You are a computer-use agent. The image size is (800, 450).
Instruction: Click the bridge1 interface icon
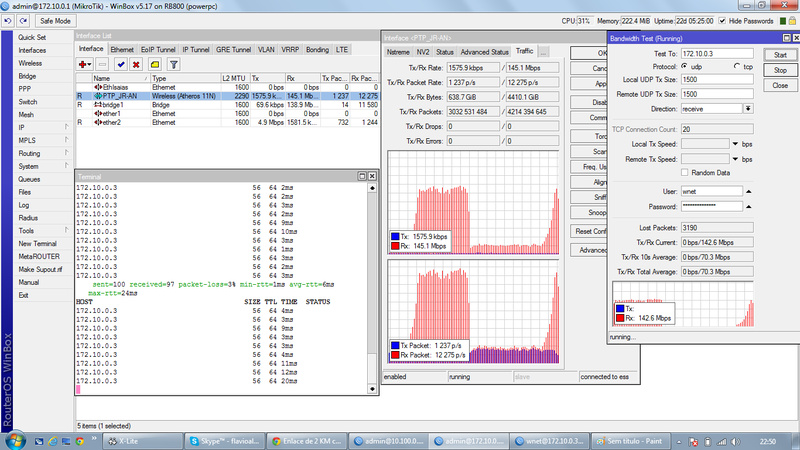[x=97, y=105]
